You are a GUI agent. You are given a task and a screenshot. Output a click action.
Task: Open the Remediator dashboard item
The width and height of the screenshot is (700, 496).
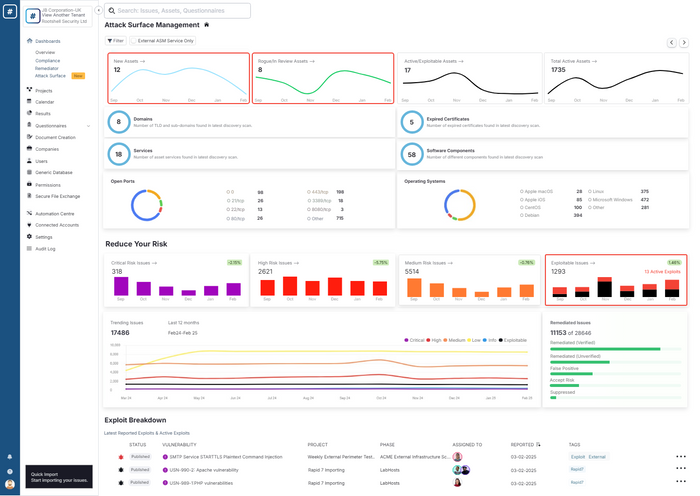[x=47, y=68]
